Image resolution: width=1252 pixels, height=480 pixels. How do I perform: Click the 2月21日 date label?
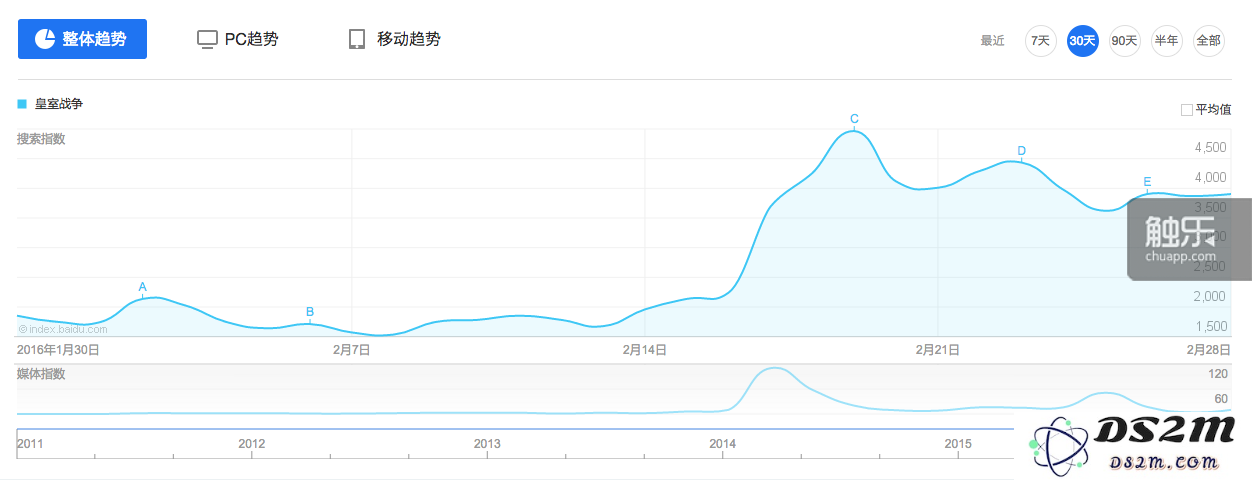coord(937,350)
